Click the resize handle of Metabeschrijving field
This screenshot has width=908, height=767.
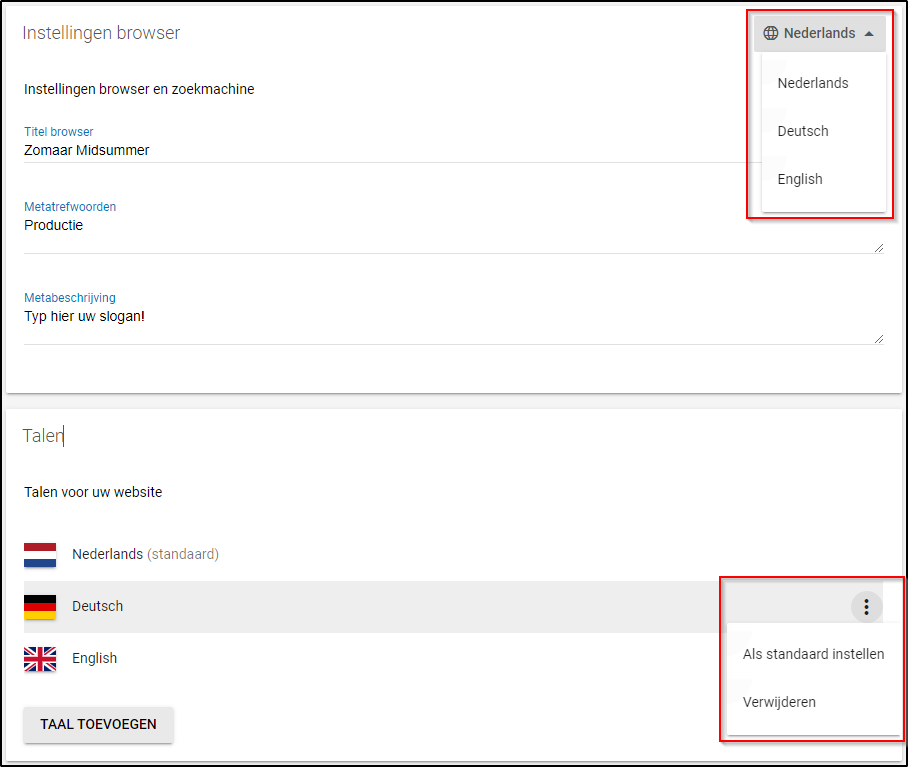[879, 338]
